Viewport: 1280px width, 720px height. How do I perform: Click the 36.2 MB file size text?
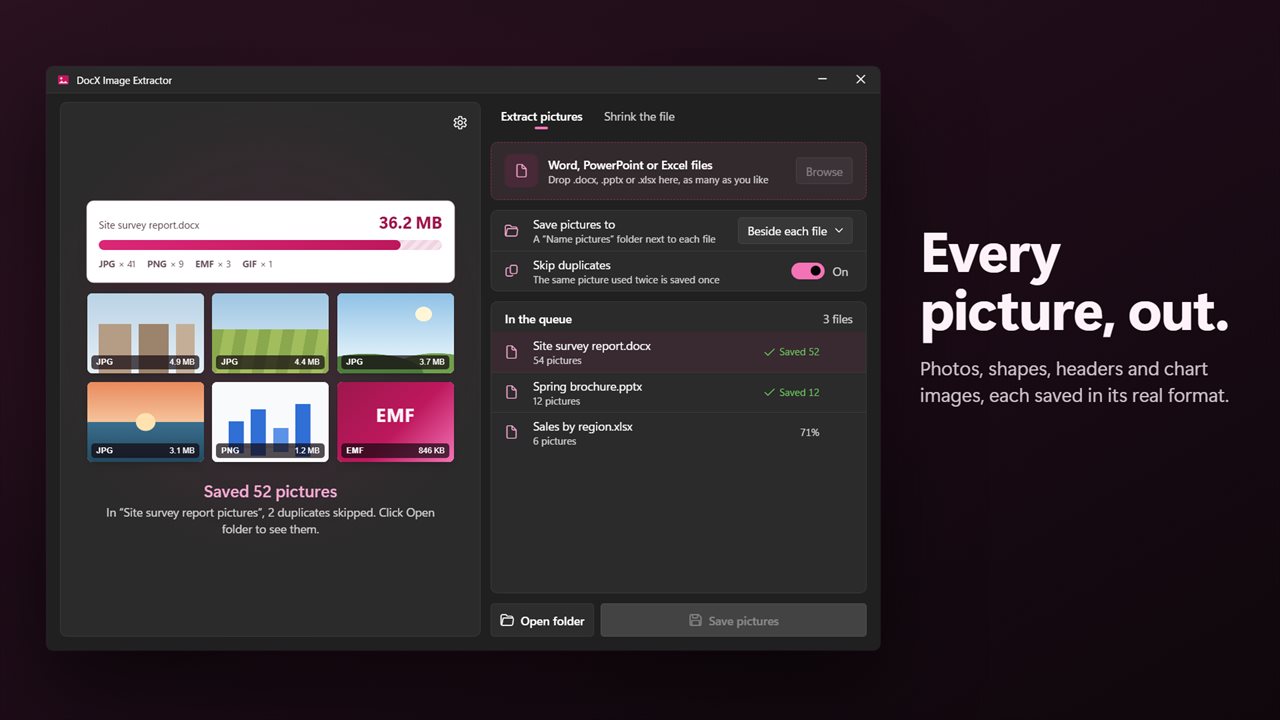[410, 223]
